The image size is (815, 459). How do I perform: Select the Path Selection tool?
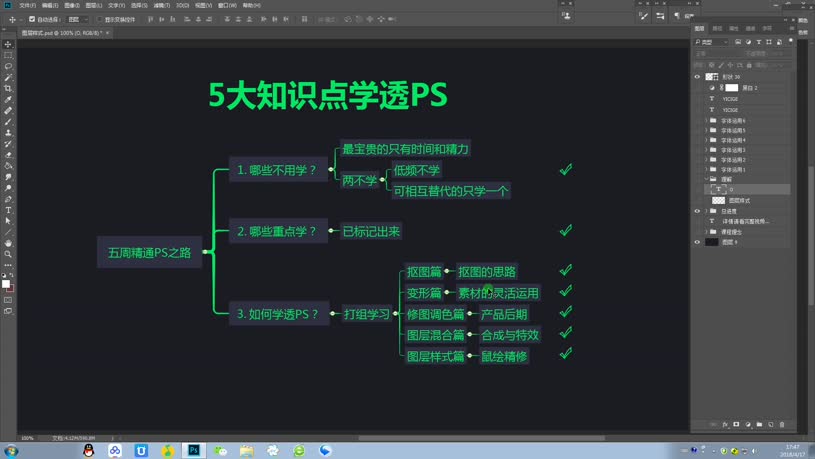click(8, 221)
